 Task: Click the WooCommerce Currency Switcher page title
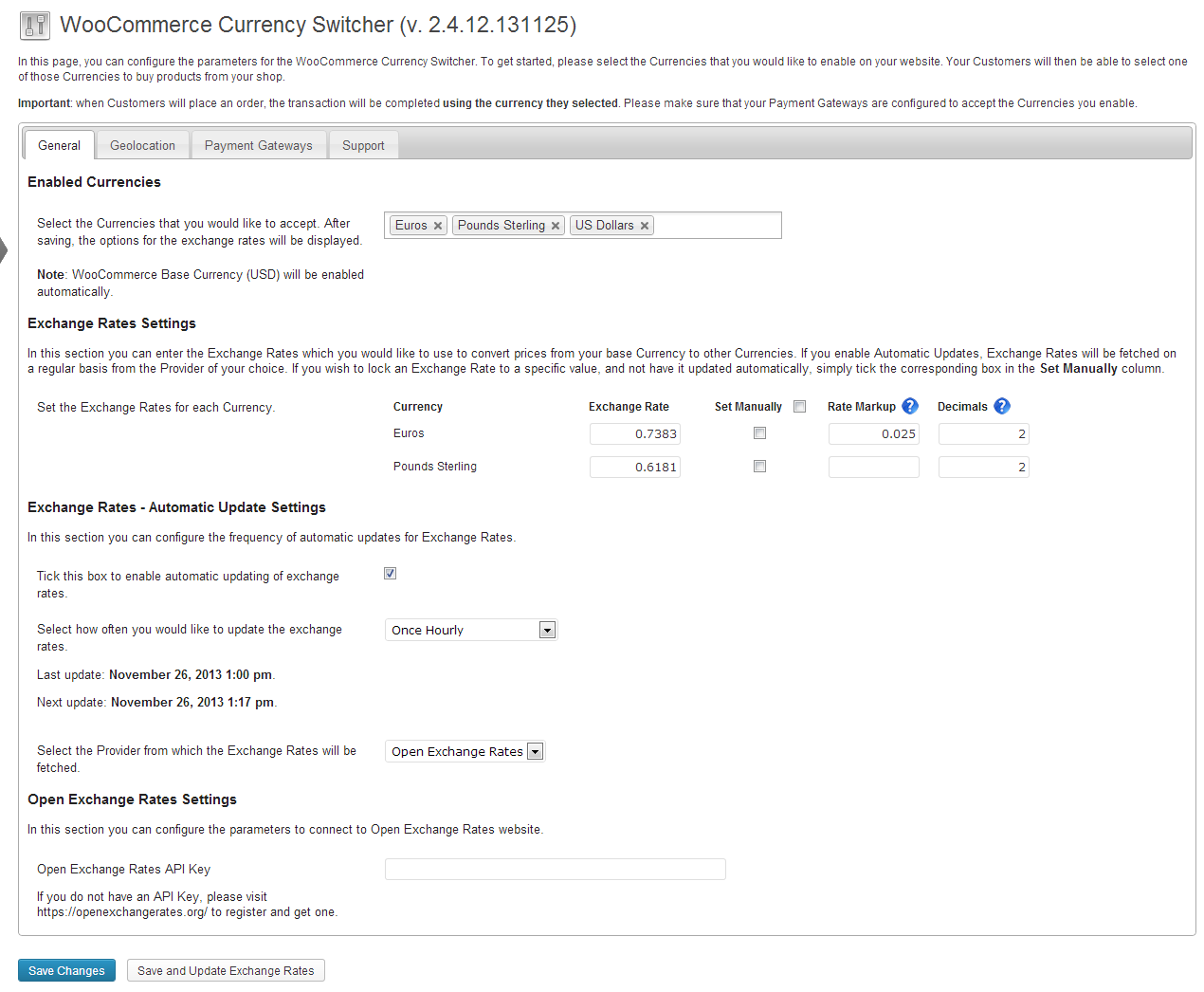318,25
